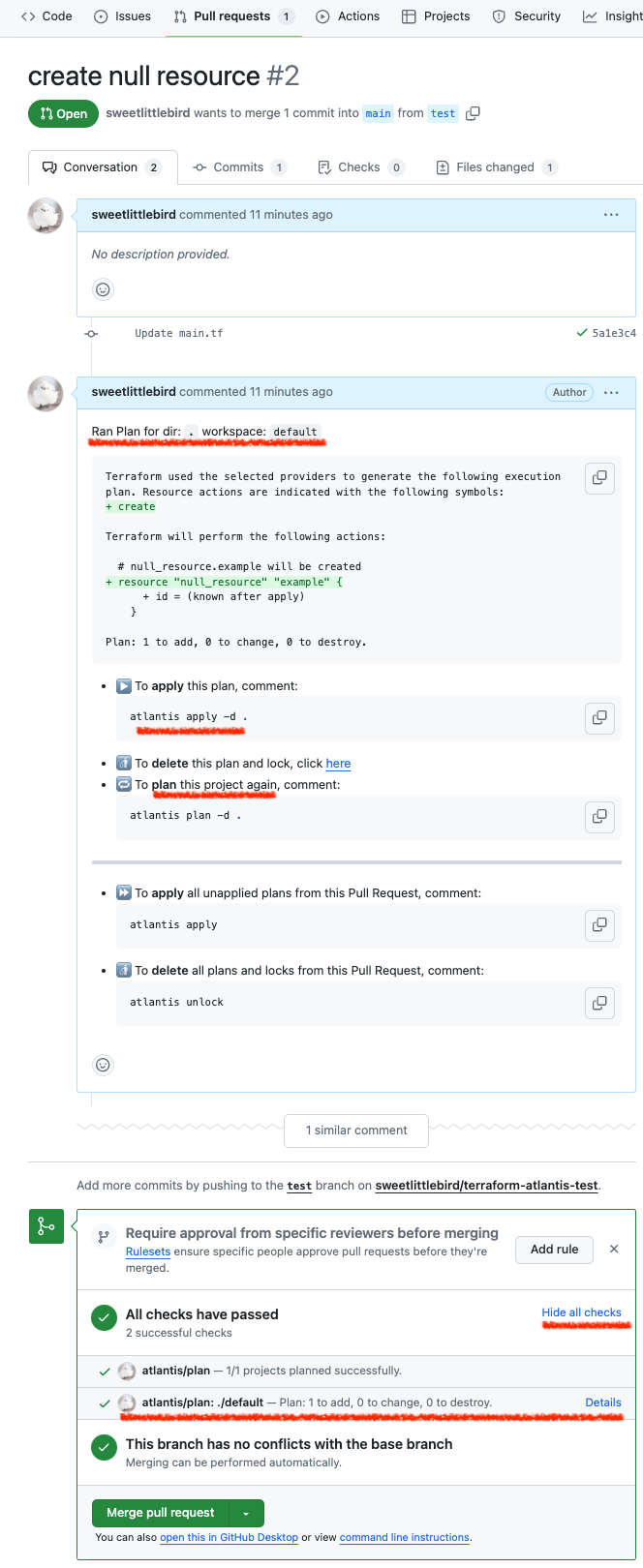Click the green Open status badge
Viewport: 643px width, 1568px height.
[64, 113]
